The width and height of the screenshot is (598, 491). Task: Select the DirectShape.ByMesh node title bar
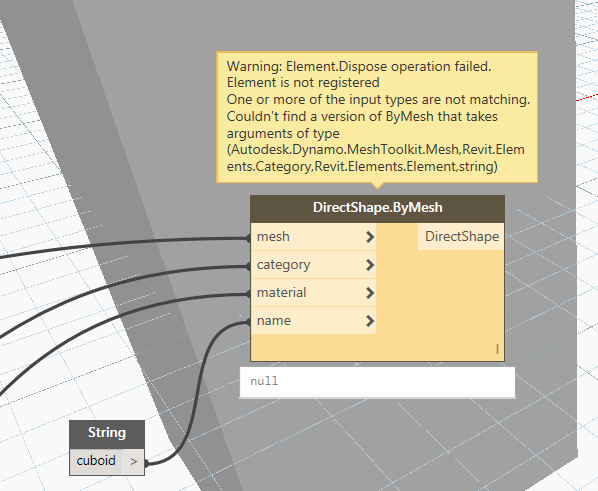(x=378, y=209)
